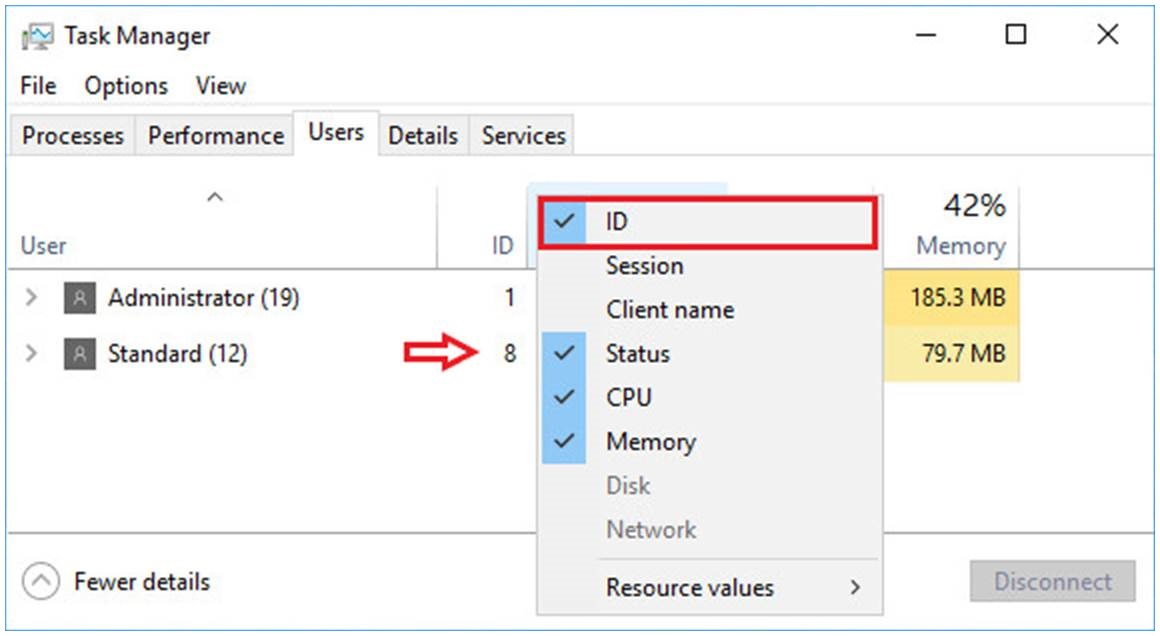Switch to the Details tab
1160x636 pixels.
coord(423,135)
